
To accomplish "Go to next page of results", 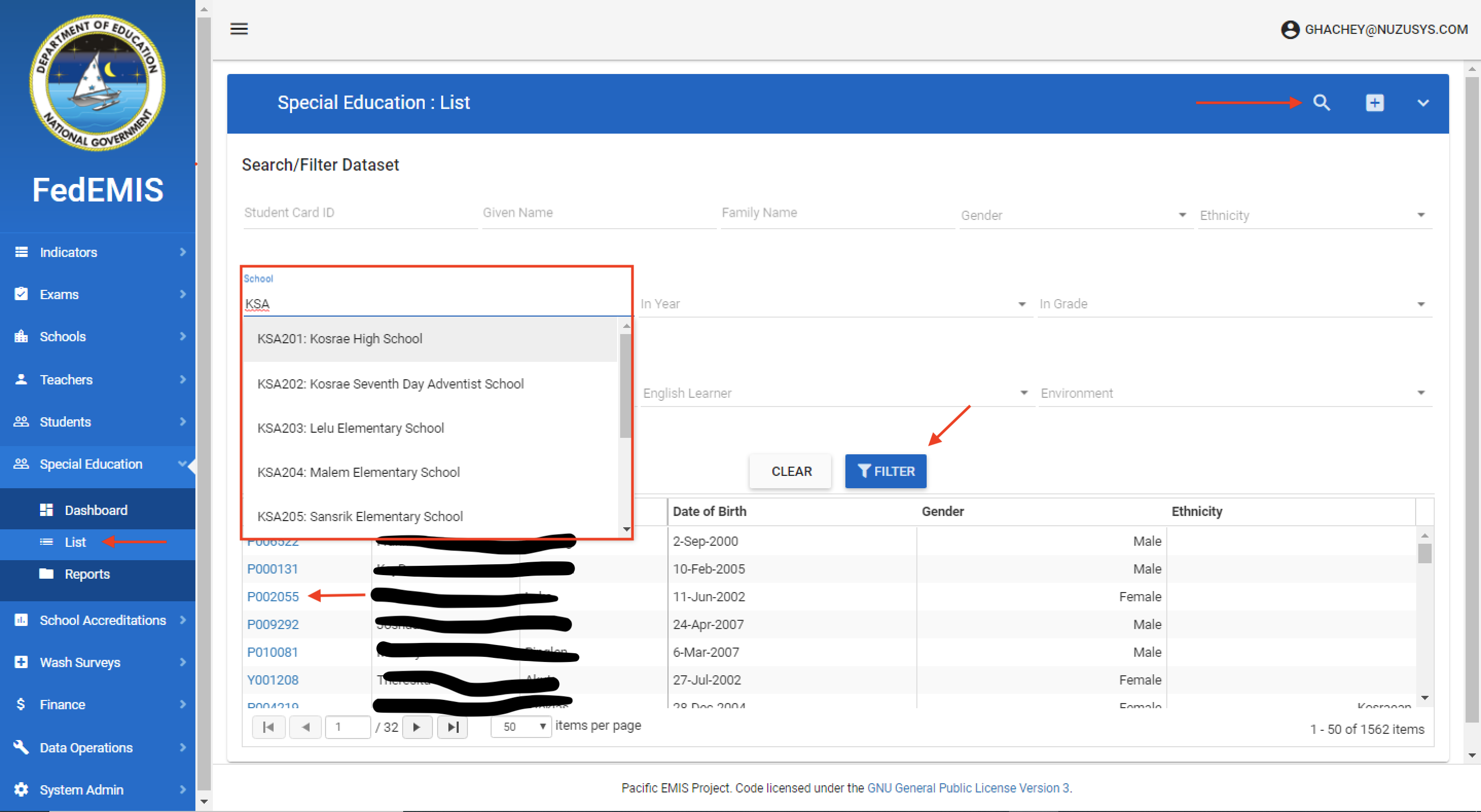I will coord(417,727).
